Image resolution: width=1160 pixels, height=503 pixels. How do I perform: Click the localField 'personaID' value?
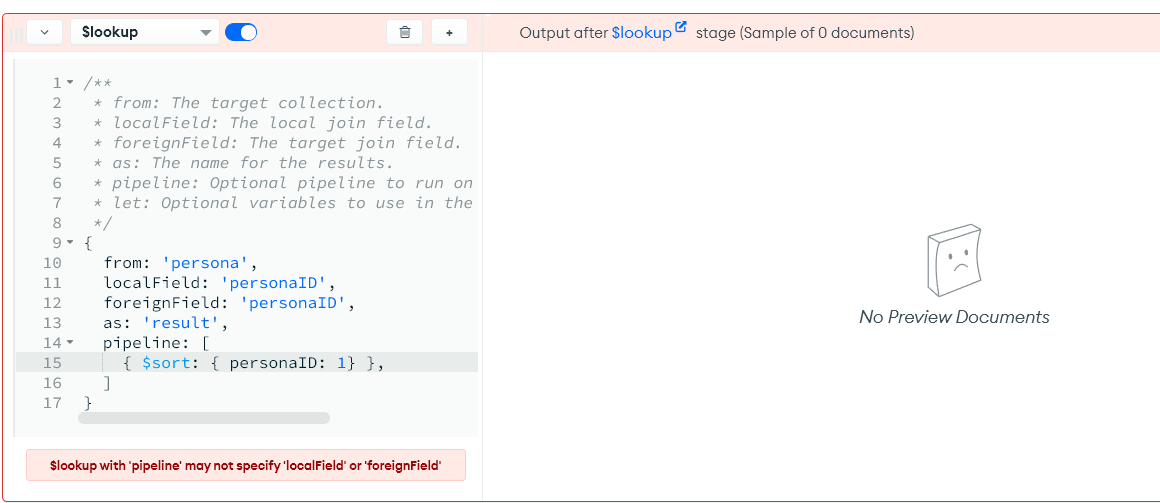[274, 283]
